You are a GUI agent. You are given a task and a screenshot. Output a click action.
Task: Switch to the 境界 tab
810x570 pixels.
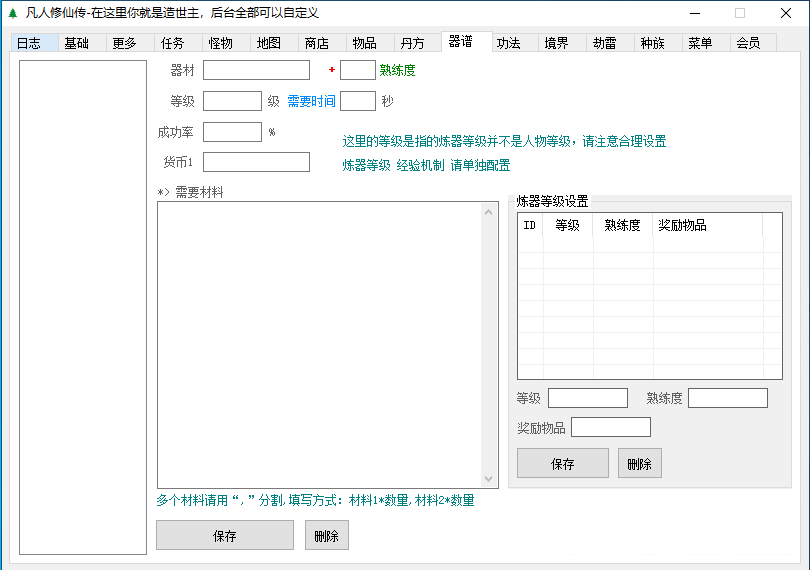pyautogui.click(x=563, y=43)
